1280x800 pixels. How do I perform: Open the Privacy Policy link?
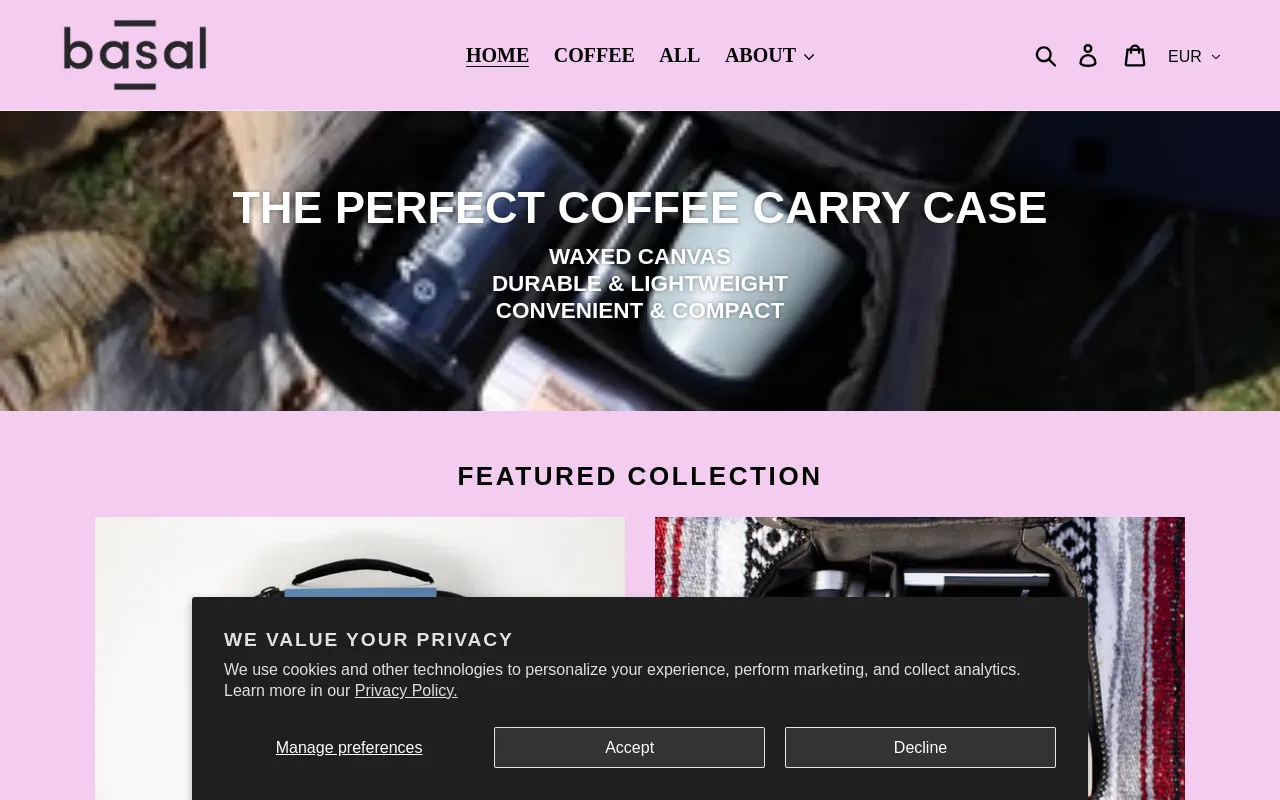point(406,690)
